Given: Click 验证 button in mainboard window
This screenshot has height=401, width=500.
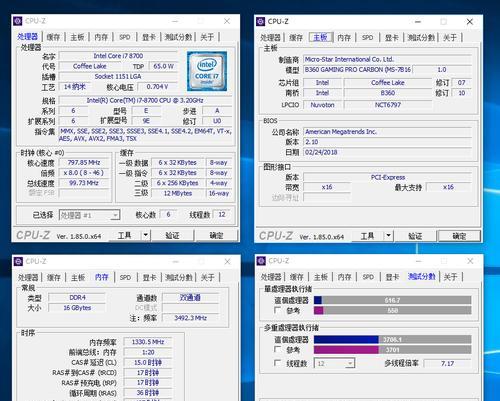Looking at the screenshot, I should click(415, 236).
